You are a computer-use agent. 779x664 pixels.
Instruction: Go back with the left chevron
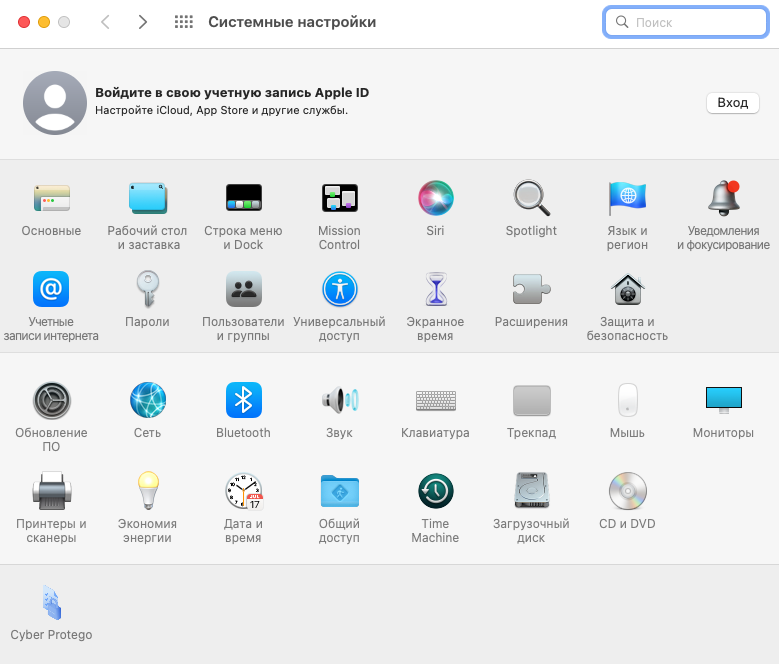[x=105, y=22]
